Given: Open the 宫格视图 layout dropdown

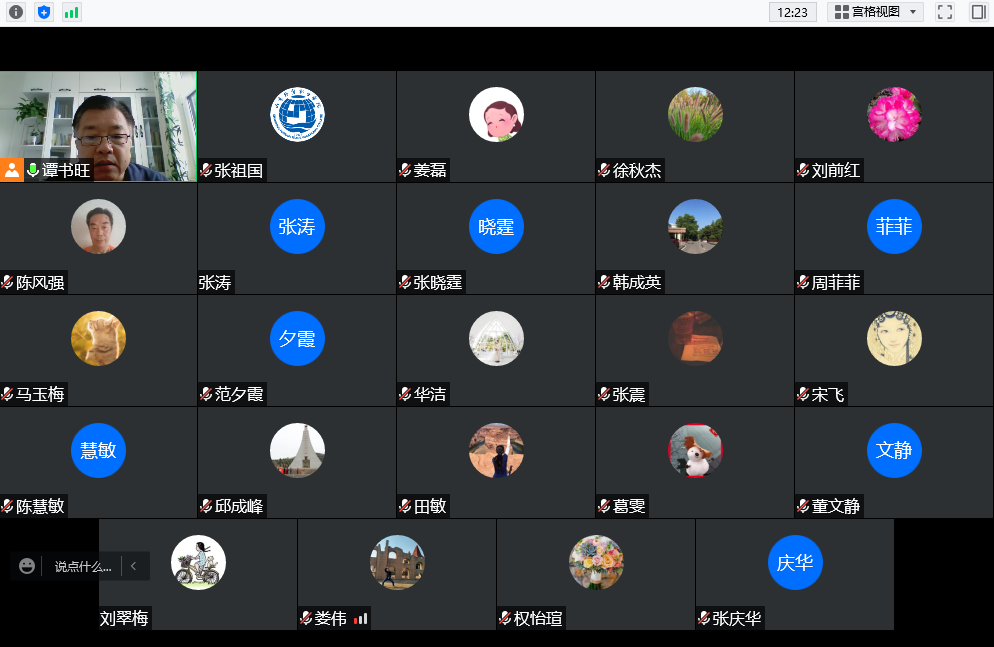Looking at the screenshot, I should 875,12.
